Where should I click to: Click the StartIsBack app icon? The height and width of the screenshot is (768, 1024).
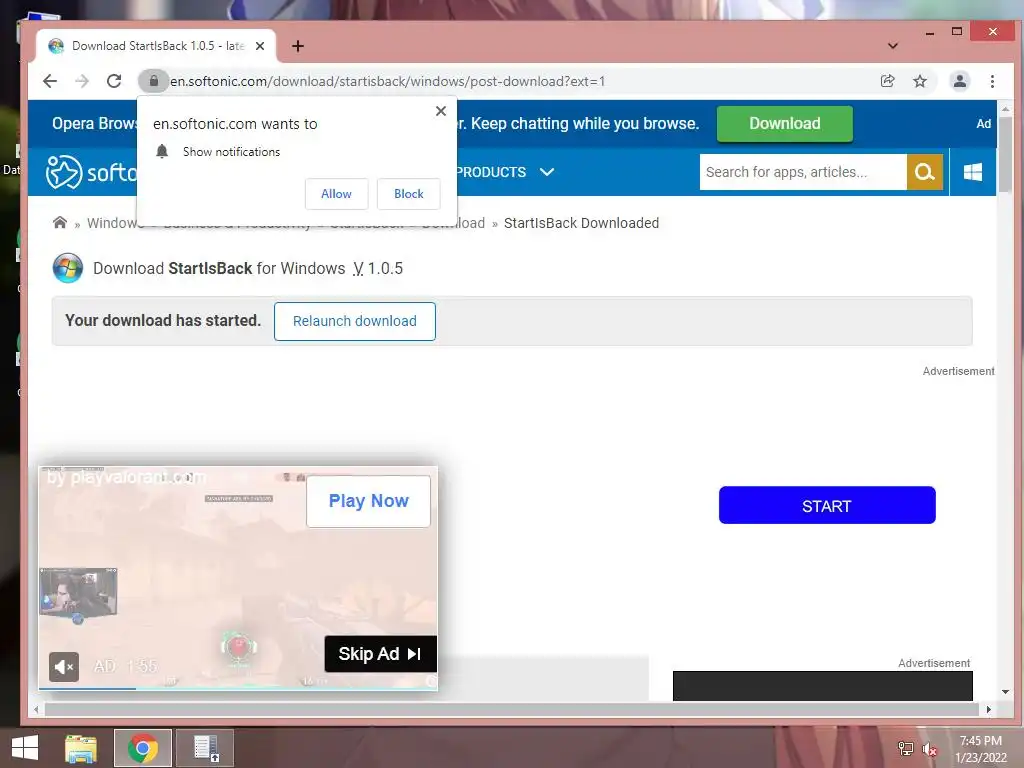68,268
